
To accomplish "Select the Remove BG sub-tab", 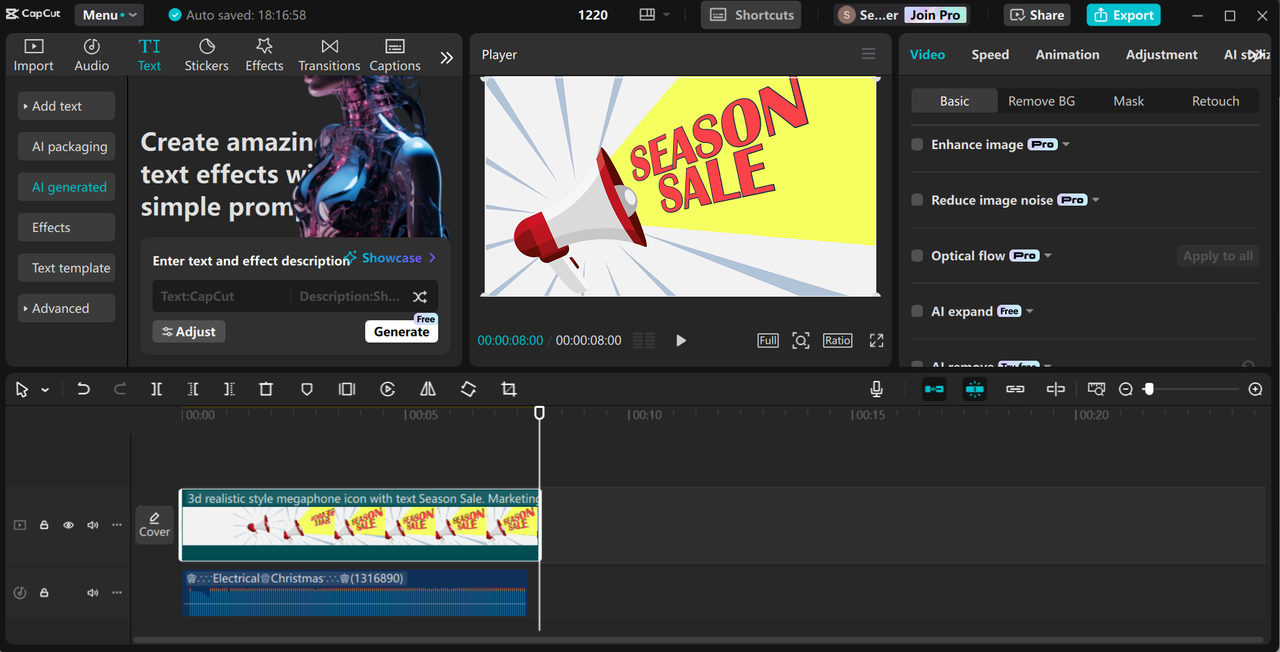I will (x=1041, y=101).
